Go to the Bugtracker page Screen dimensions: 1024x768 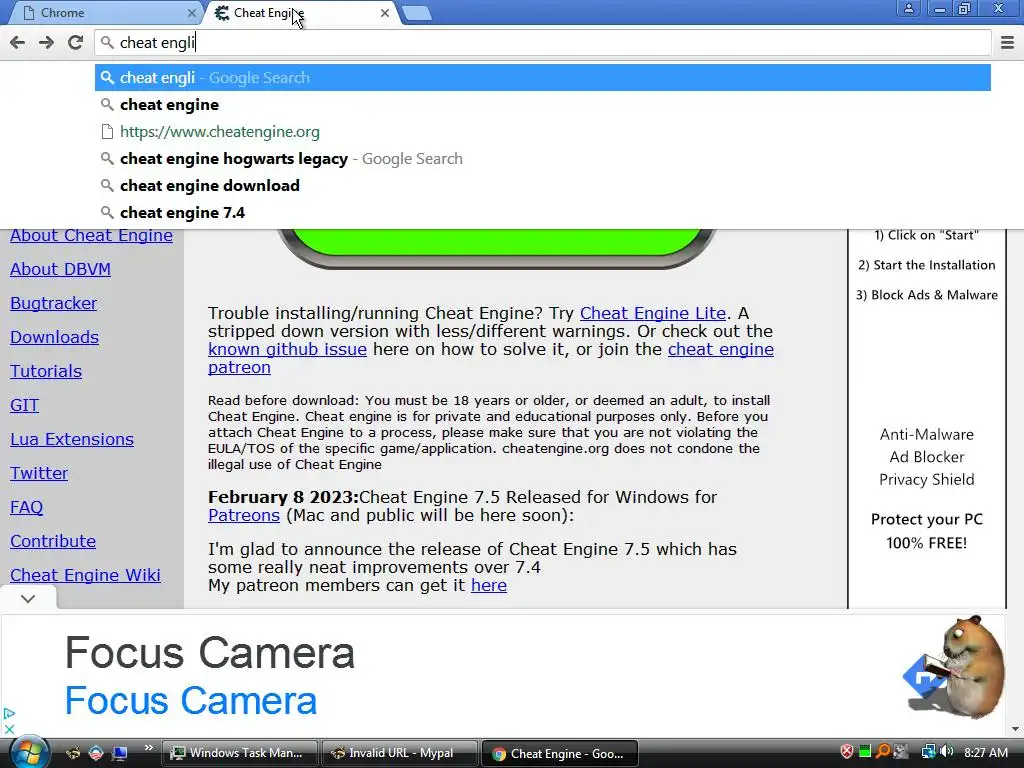pyautogui.click(x=54, y=303)
